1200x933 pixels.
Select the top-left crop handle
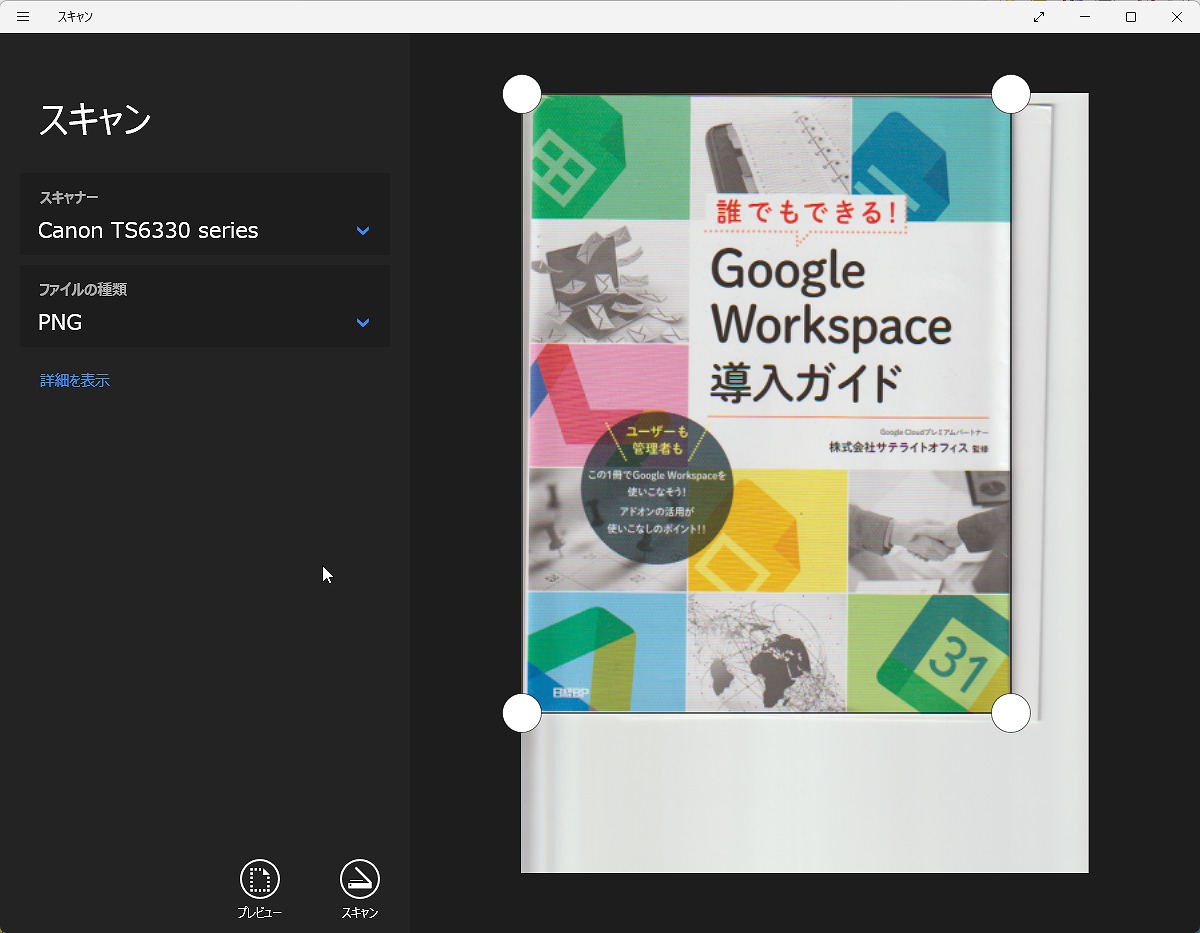(522, 94)
